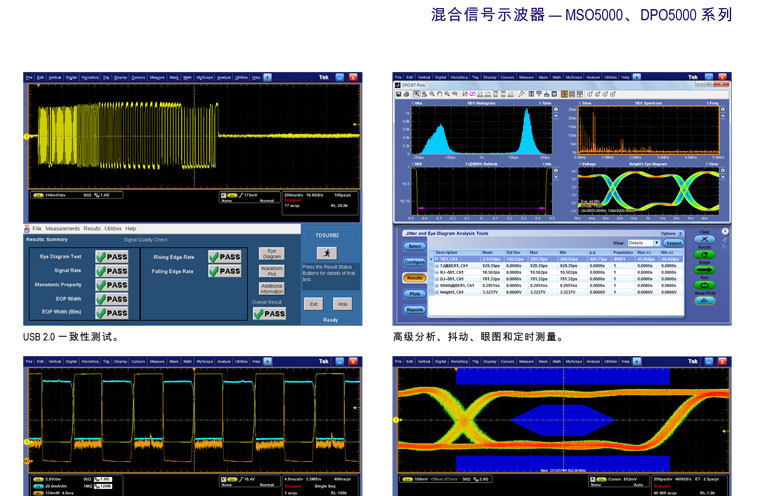This screenshot has width=760, height=496.
Task: Expand the RJ-δδ1, Ch1 row
Action: tap(437, 272)
